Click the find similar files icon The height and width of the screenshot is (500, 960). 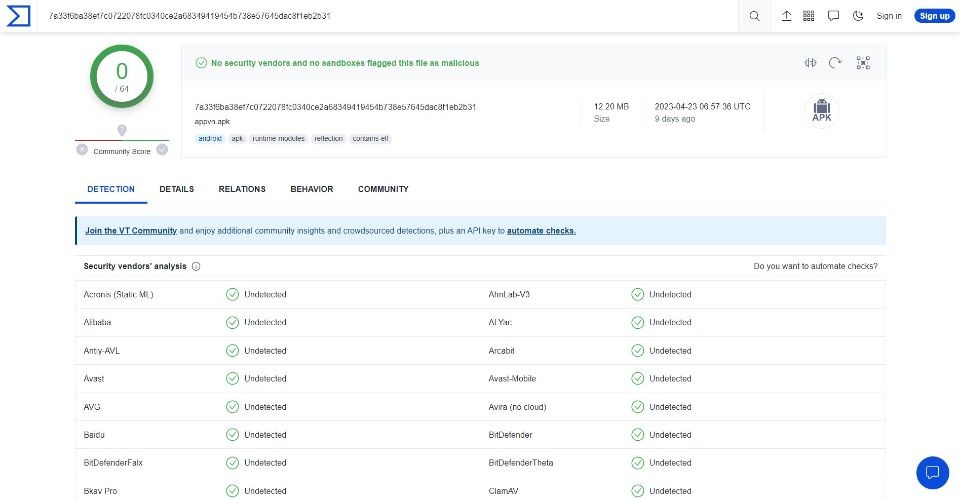pyautogui.click(x=810, y=62)
